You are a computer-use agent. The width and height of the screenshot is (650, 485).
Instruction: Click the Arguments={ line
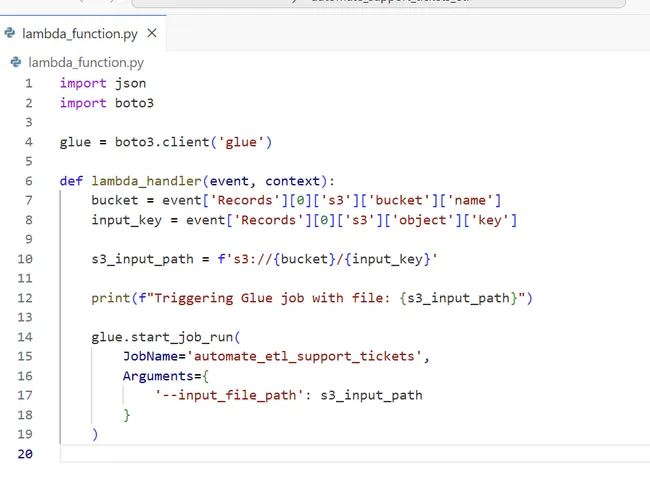(x=166, y=376)
